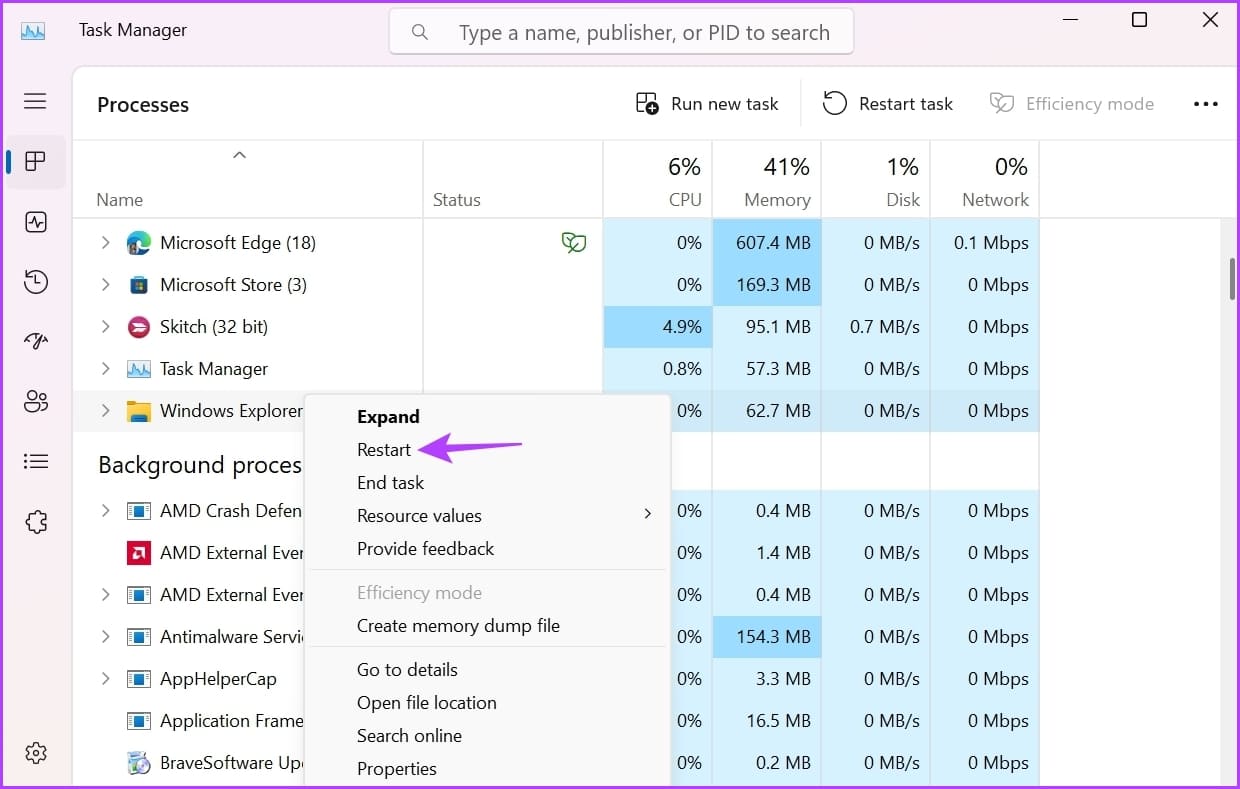Expand the AMD Crash Defender process
The width and height of the screenshot is (1240, 789).
click(x=105, y=511)
